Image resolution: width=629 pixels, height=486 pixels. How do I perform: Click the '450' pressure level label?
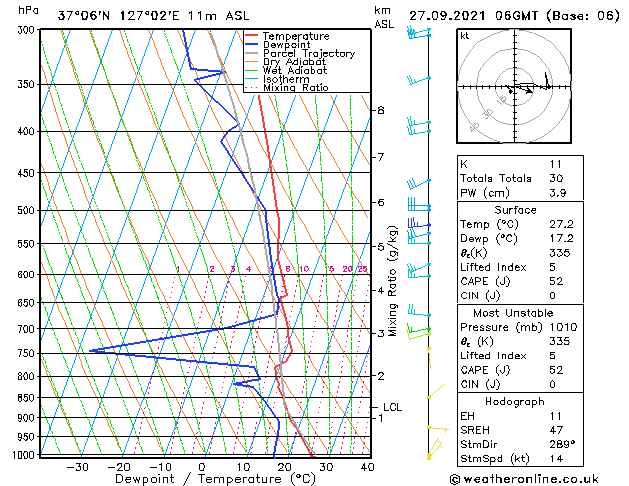coord(28,173)
